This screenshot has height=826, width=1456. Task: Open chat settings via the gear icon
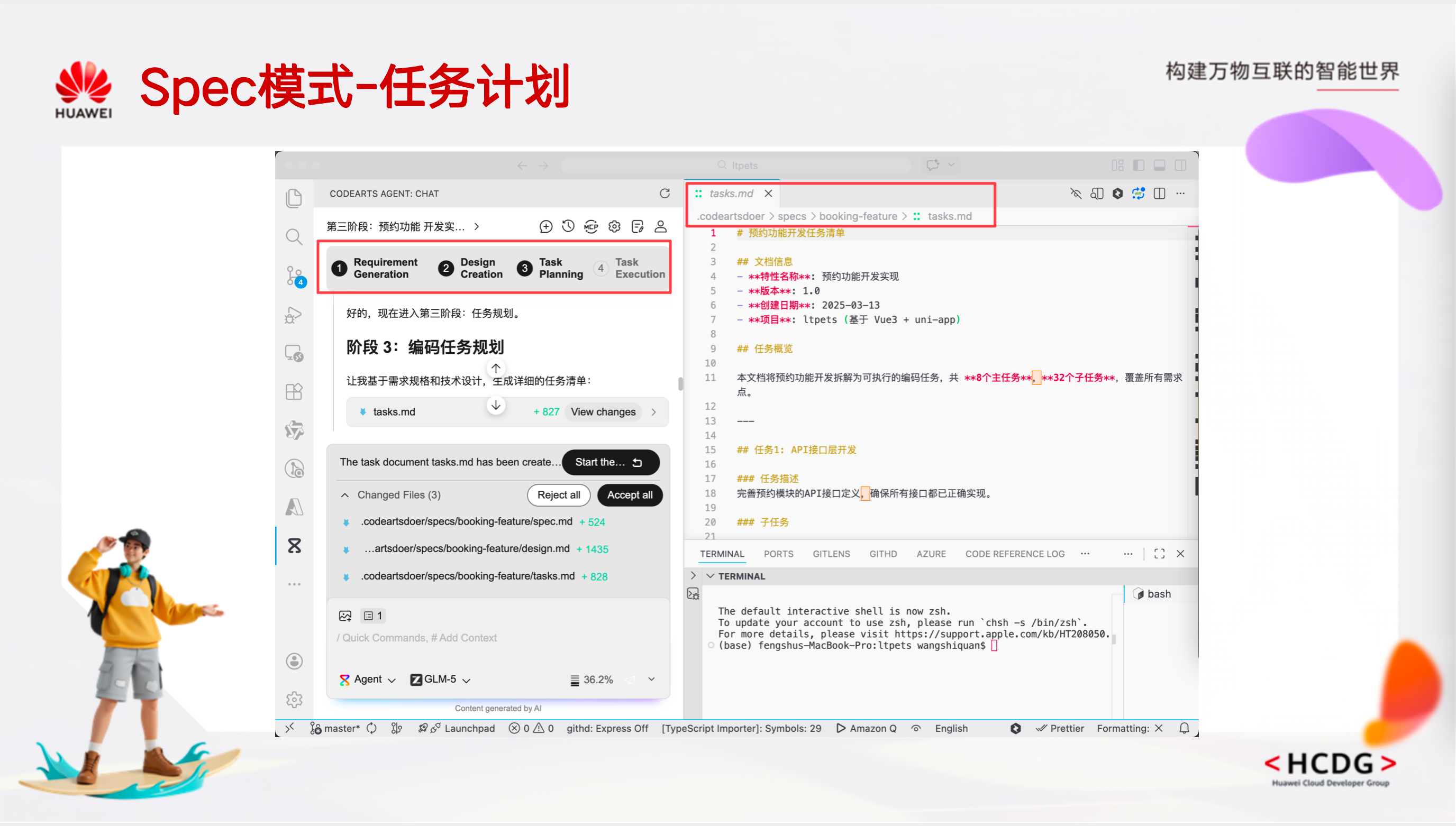coord(614,226)
